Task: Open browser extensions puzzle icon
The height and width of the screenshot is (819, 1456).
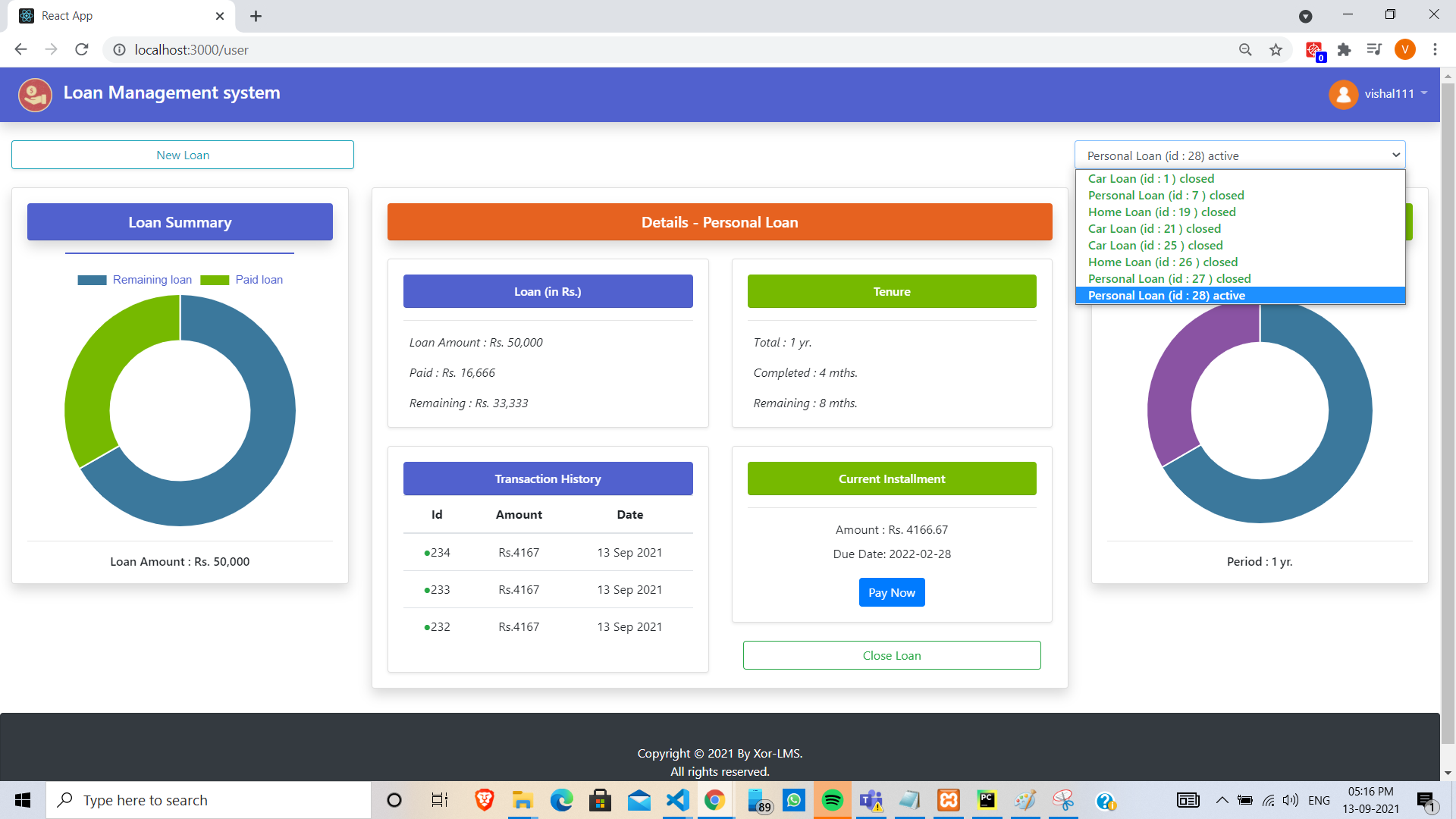Action: pyautogui.click(x=1344, y=50)
